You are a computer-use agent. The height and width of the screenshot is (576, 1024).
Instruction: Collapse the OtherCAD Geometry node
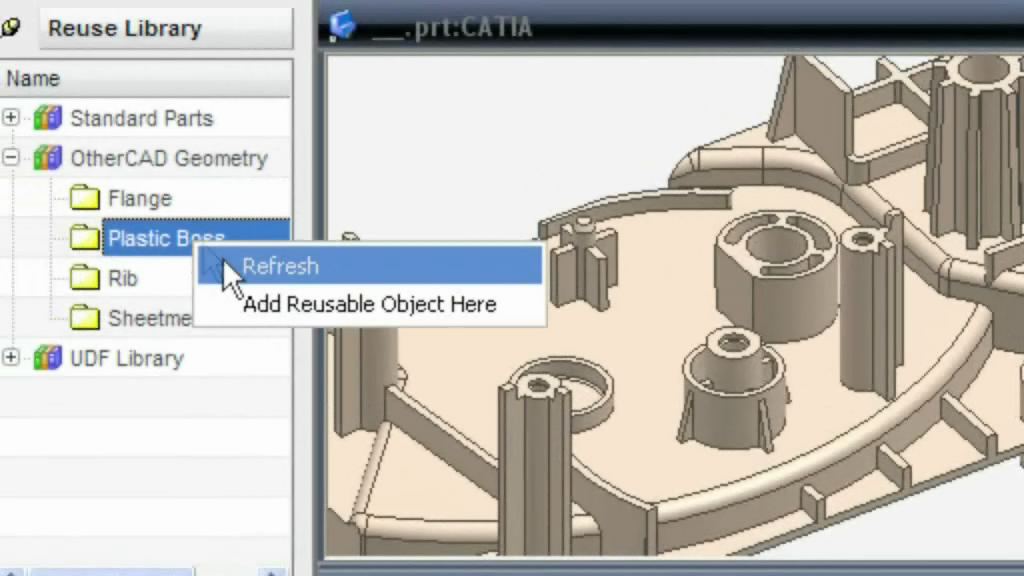click(10, 158)
